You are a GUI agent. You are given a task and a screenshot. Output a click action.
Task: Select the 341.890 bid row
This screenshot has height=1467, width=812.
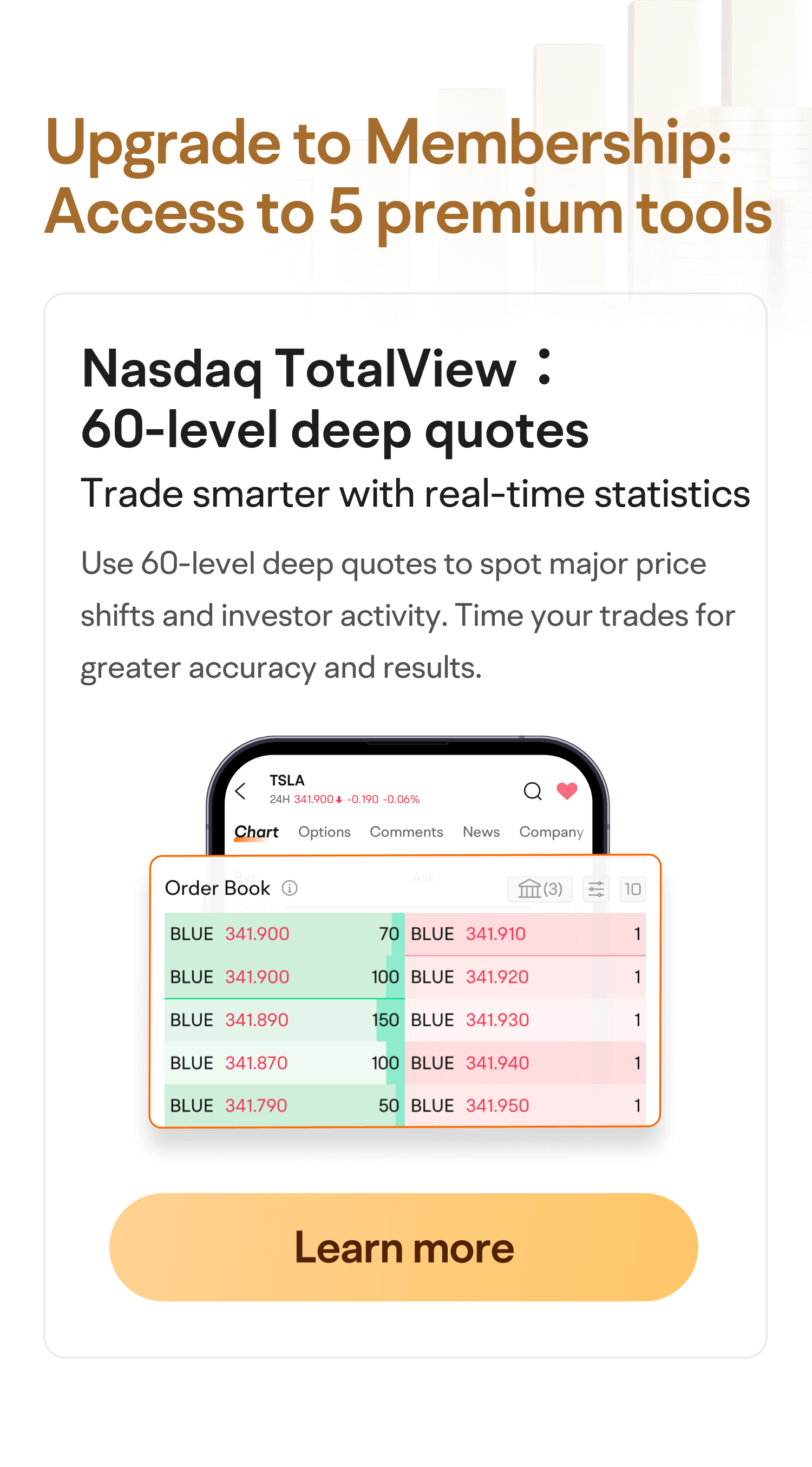click(284, 1020)
